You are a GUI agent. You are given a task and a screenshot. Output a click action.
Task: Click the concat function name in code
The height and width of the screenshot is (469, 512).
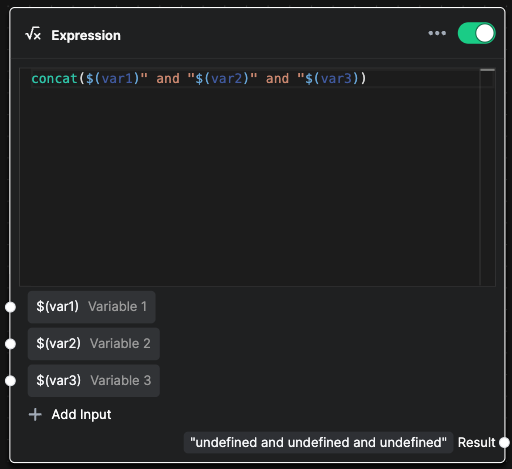(x=54, y=79)
